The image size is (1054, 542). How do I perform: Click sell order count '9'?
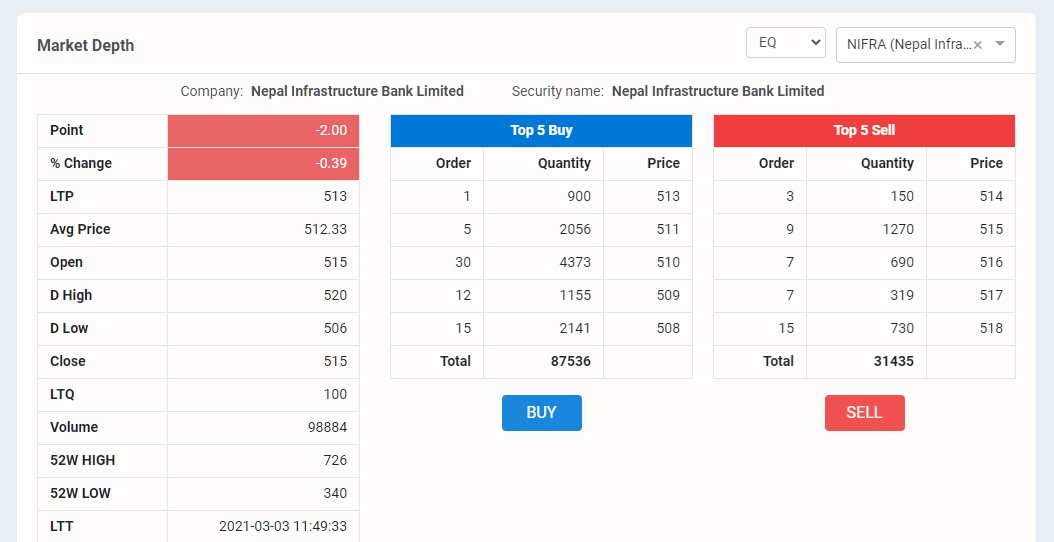point(790,229)
